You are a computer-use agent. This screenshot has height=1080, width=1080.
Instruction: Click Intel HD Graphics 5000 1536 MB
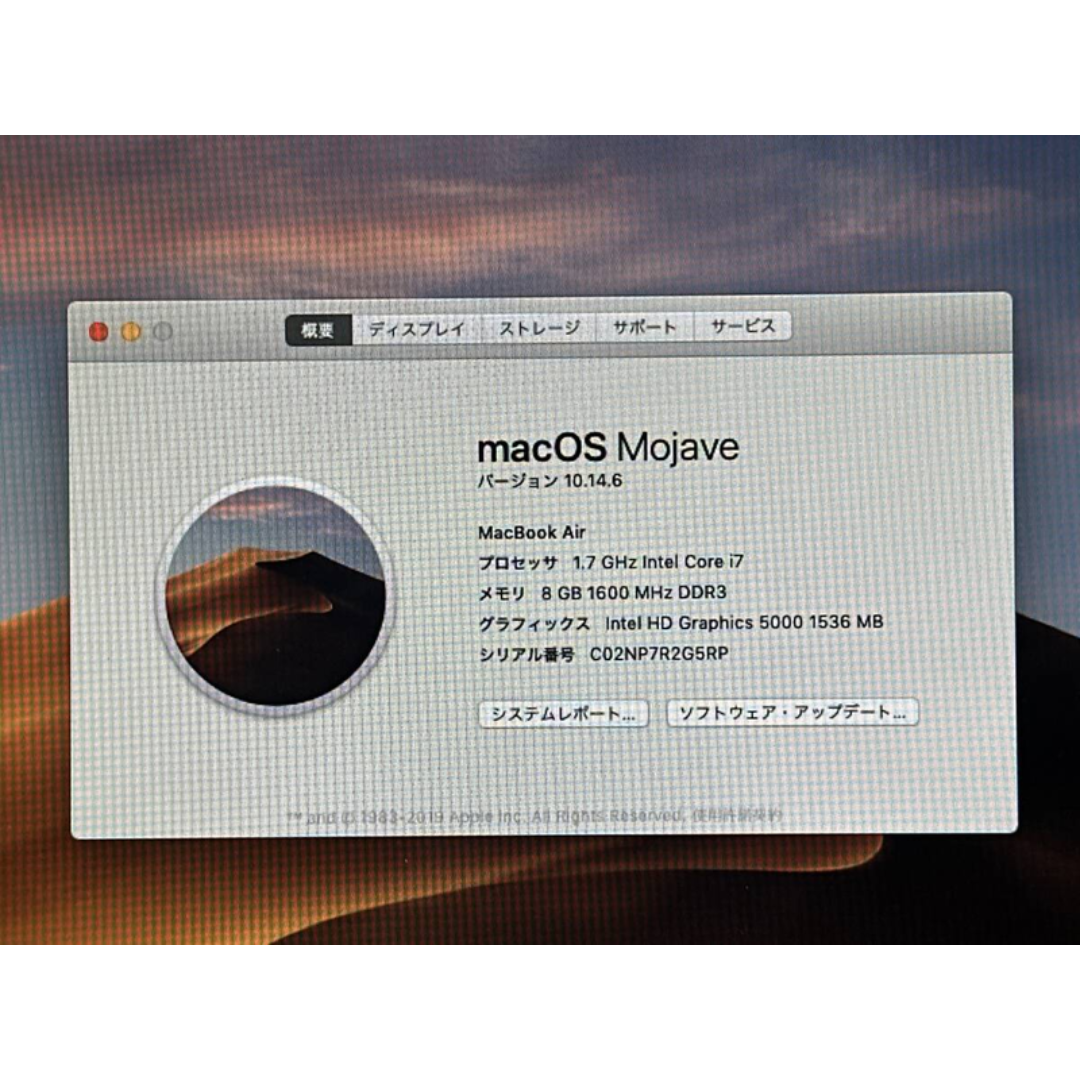click(x=744, y=623)
